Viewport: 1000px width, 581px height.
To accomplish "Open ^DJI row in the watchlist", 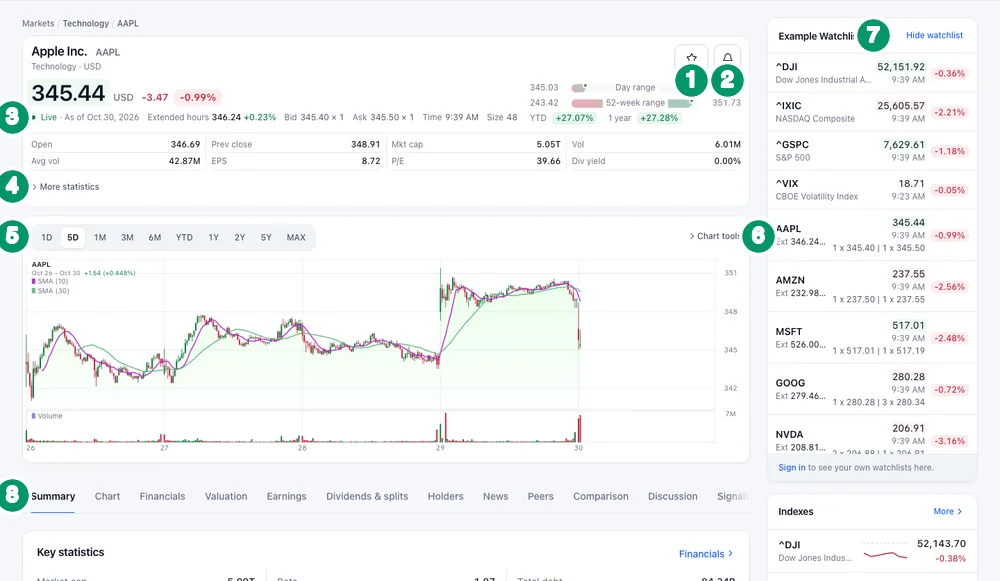I will (872, 73).
